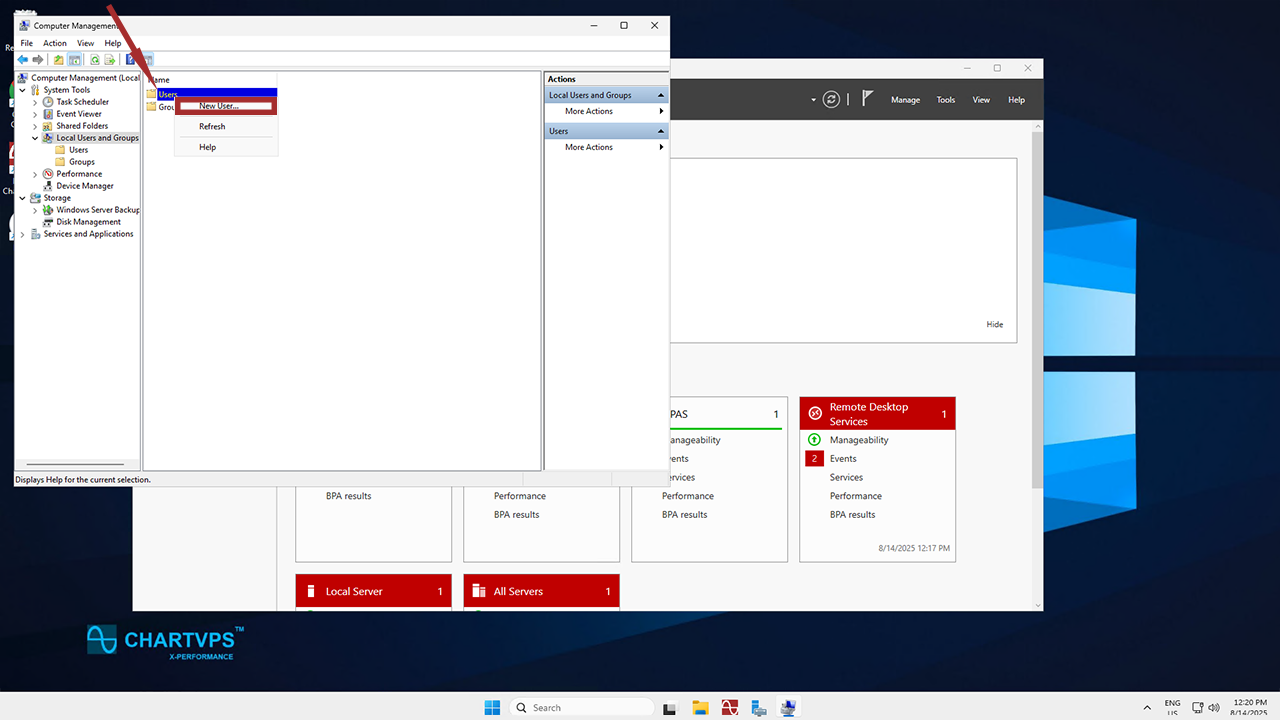The image size is (1280, 720).
Task: Expand Services and Applications node
Action: coord(23,234)
